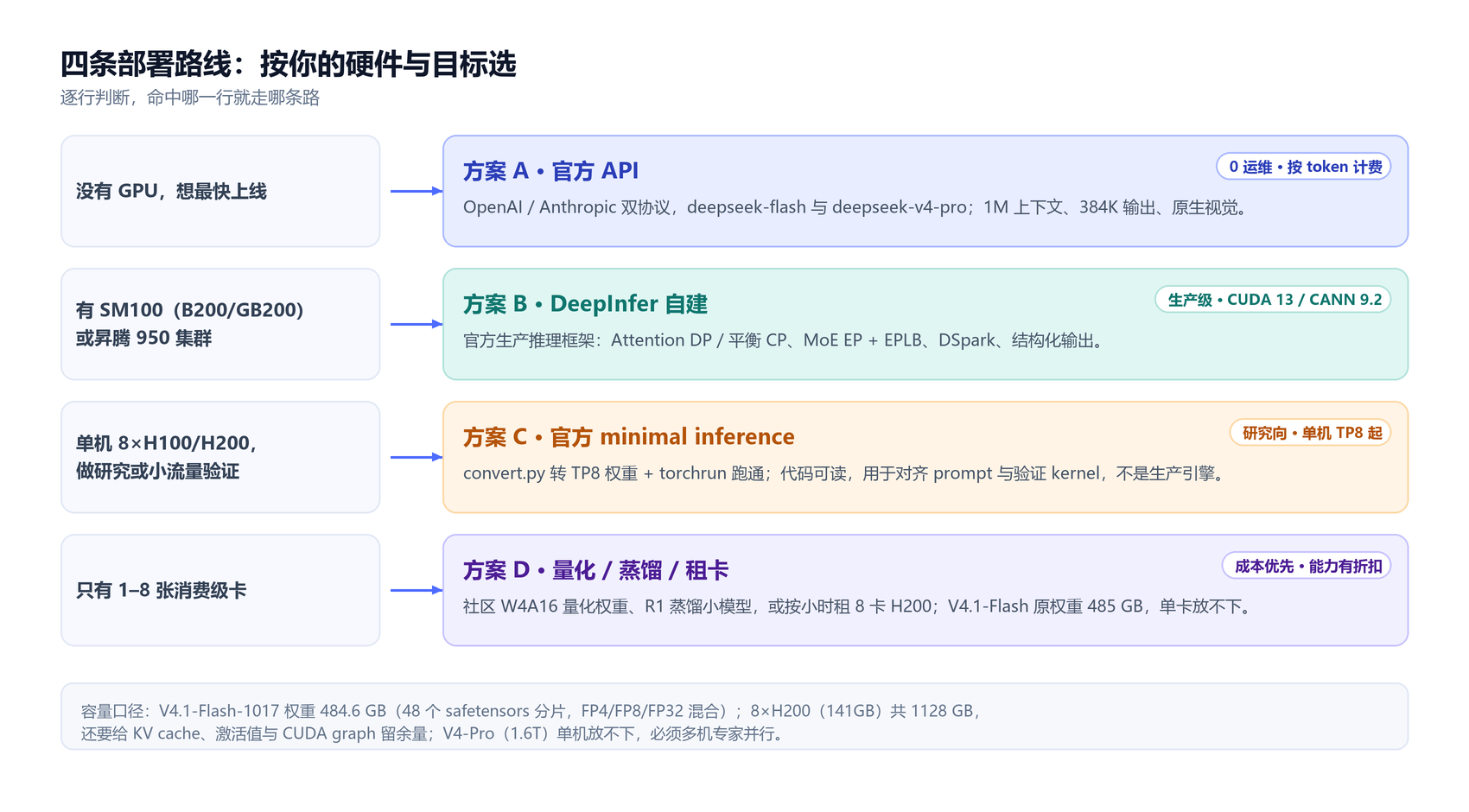Click the footnote line starting with 还要给 KV cache

[x=433, y=733]
